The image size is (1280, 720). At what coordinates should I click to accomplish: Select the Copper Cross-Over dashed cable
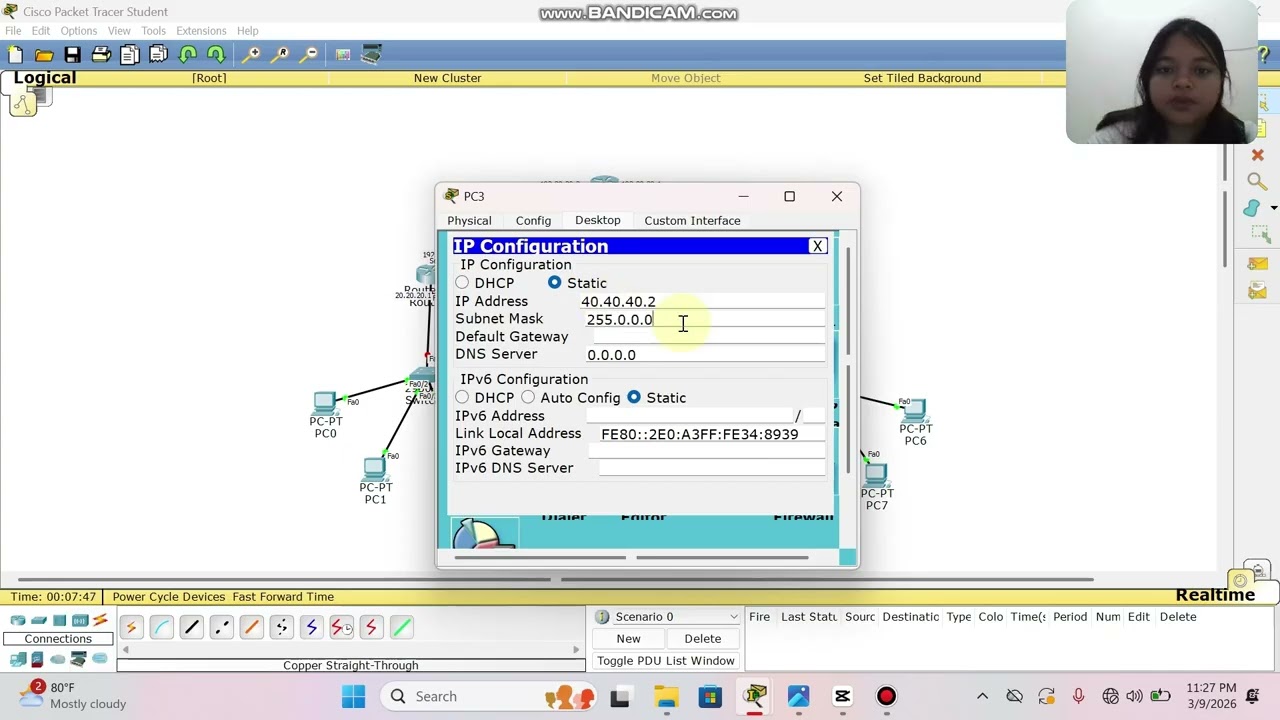pos(221,627)
